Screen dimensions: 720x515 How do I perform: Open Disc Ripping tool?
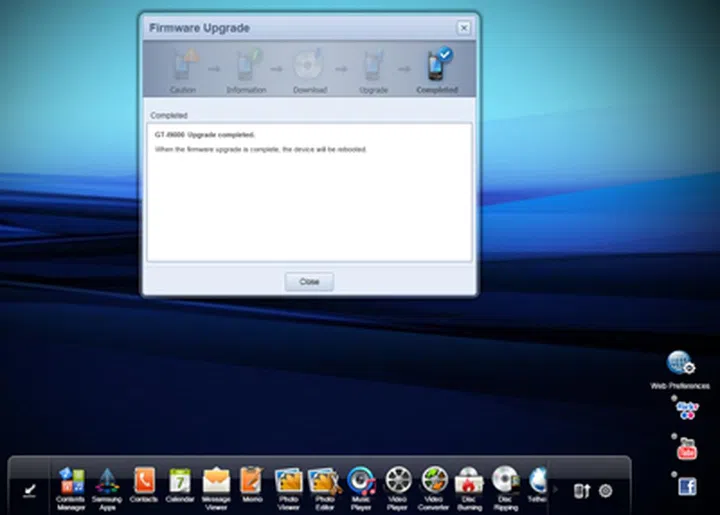(506, 481)
